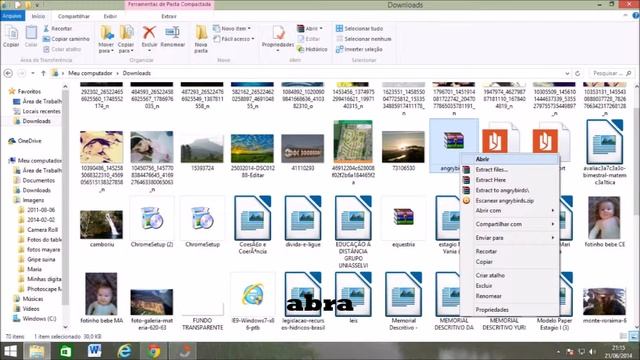Switch to the Exibir tab
The image size is (640, 360).
[110, 16]
